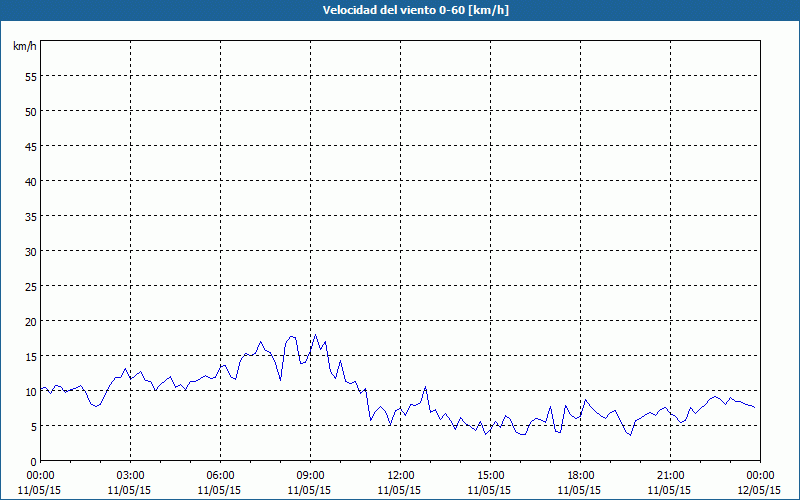
Task: Select the "11/05/15" date under 18:00
Action: click(579, 490)
